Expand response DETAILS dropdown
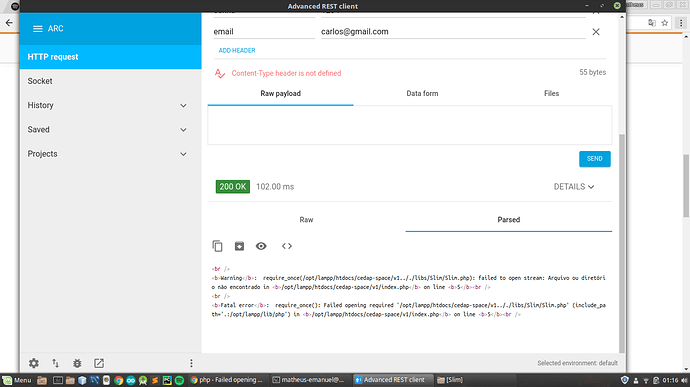690x387 pixels. [574, 187]
